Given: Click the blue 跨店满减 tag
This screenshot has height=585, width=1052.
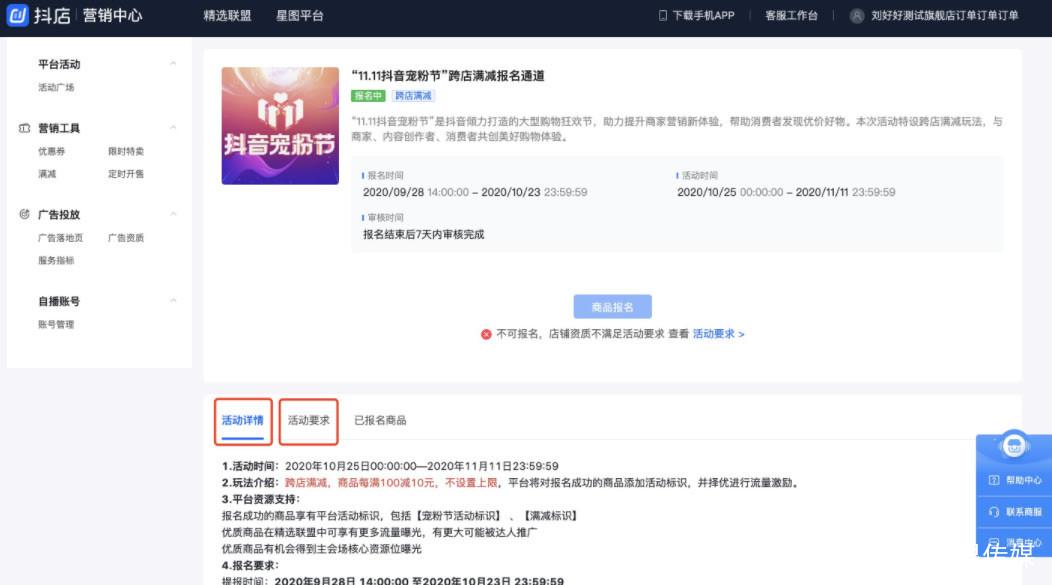Looking at the screenshot, I should (x=413, y=96).
